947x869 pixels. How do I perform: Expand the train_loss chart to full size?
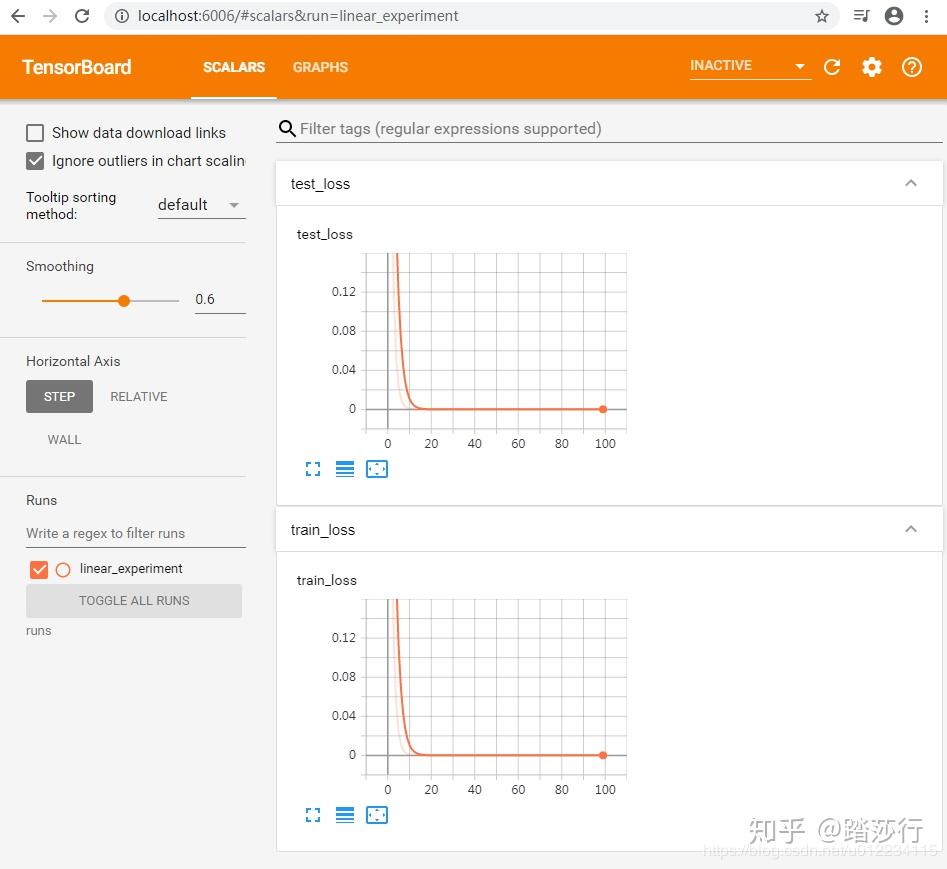(312, 814)
